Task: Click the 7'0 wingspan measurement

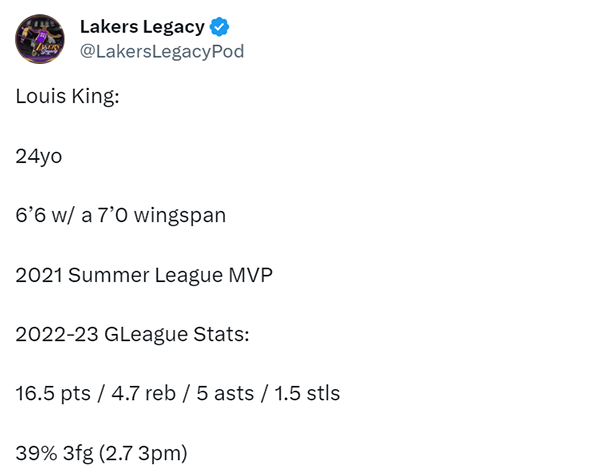Action: [x=112, y=215]
